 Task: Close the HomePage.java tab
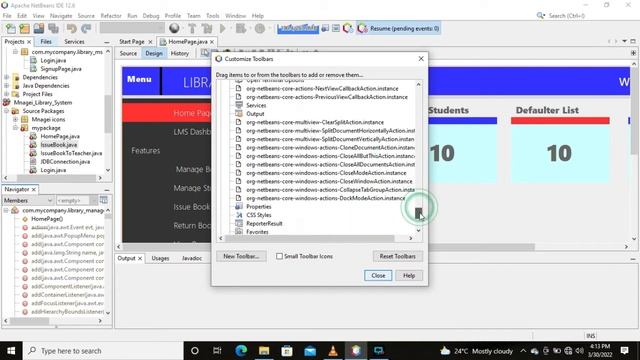coord(212,42)
